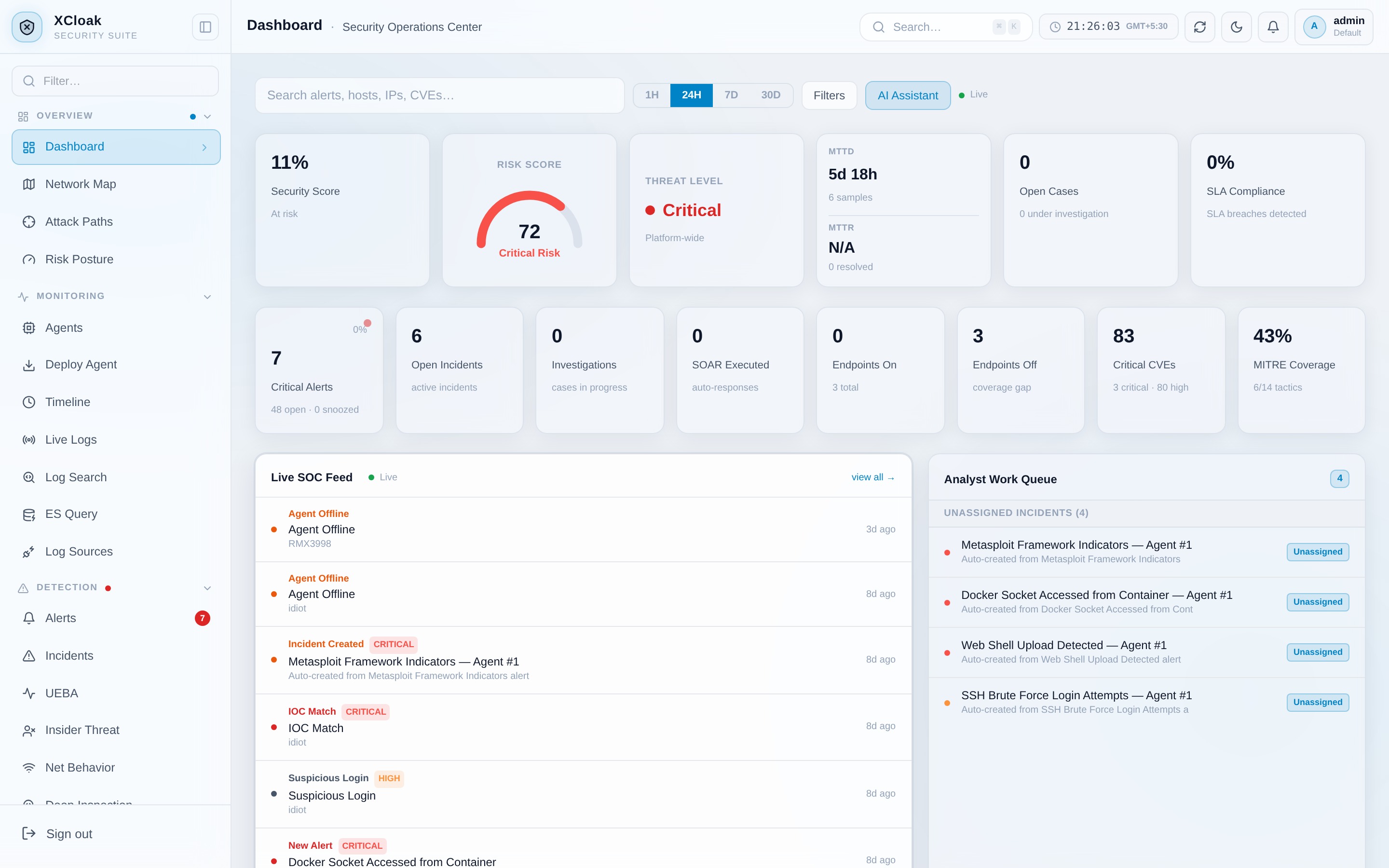Open the admin user profile menu
Image resolution: width=1389 pixels, height=868 pixels.
click(x=1334, y=27)
